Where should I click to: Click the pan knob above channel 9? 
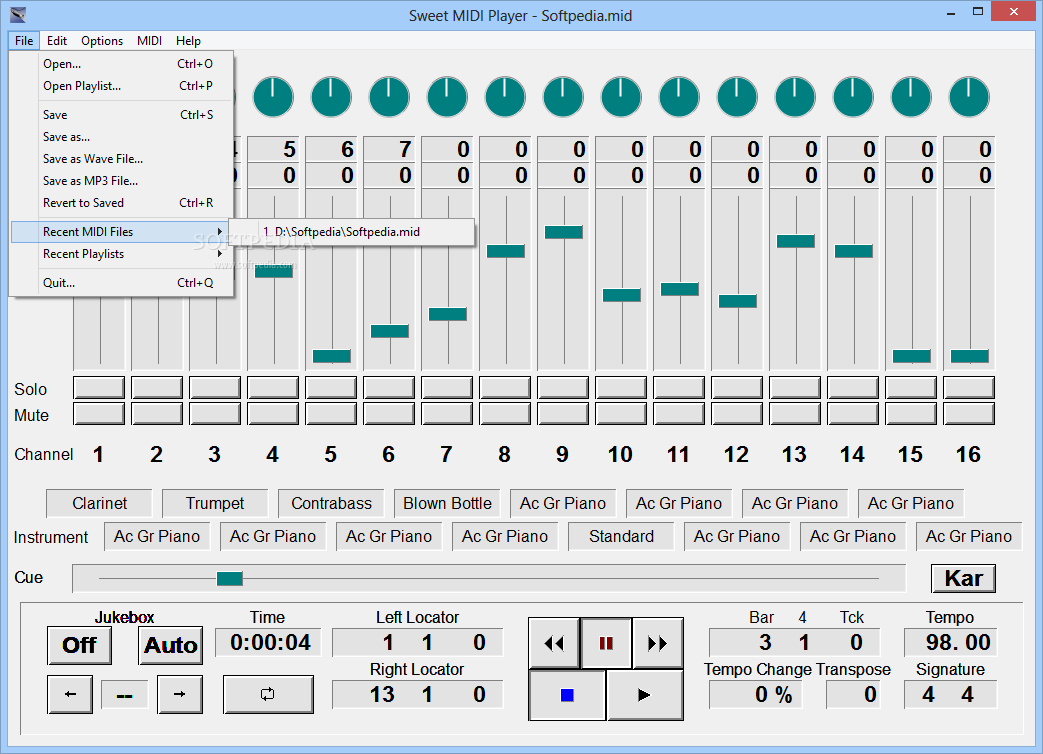pyautogui.click(x=563, y=97)
